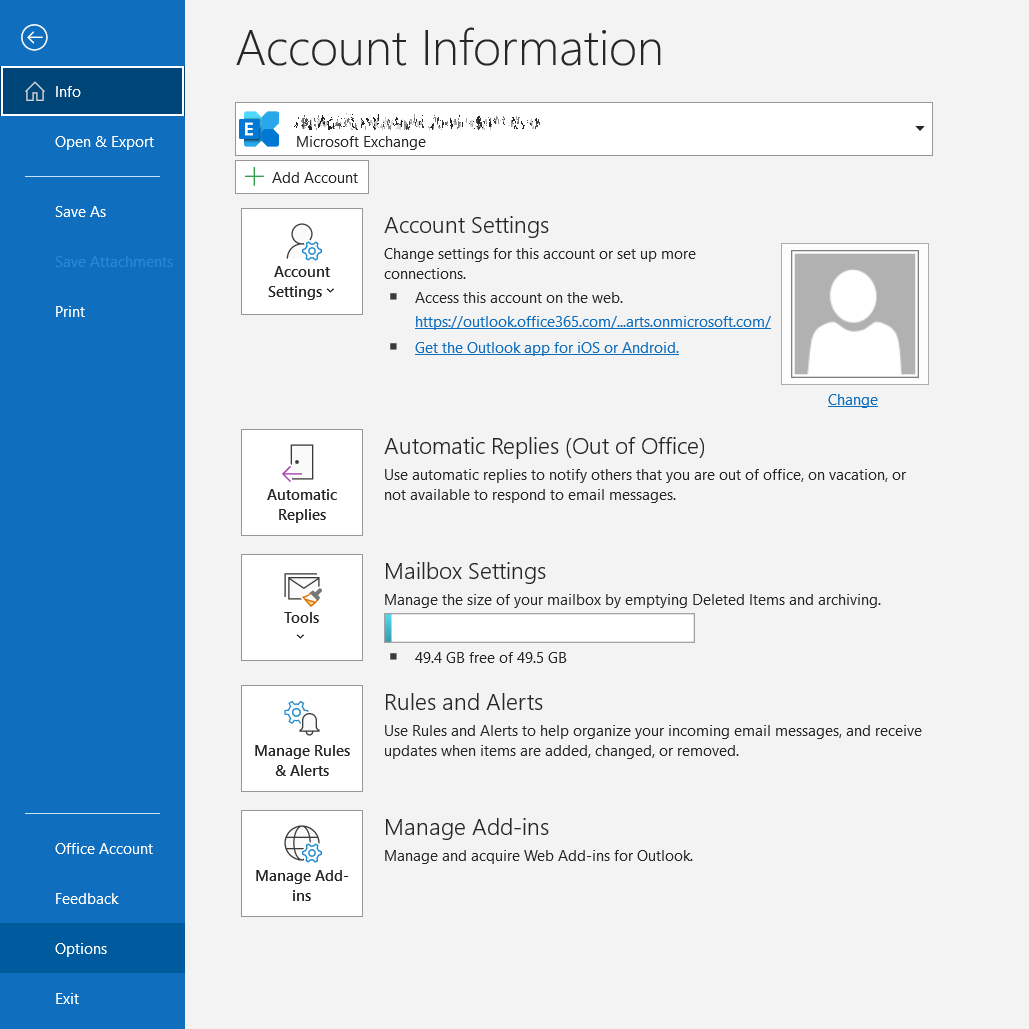Click the Automatic Replies (Out of Office) heading
The width and height of the screenshot is (1029, 1029).
[545, 446]
